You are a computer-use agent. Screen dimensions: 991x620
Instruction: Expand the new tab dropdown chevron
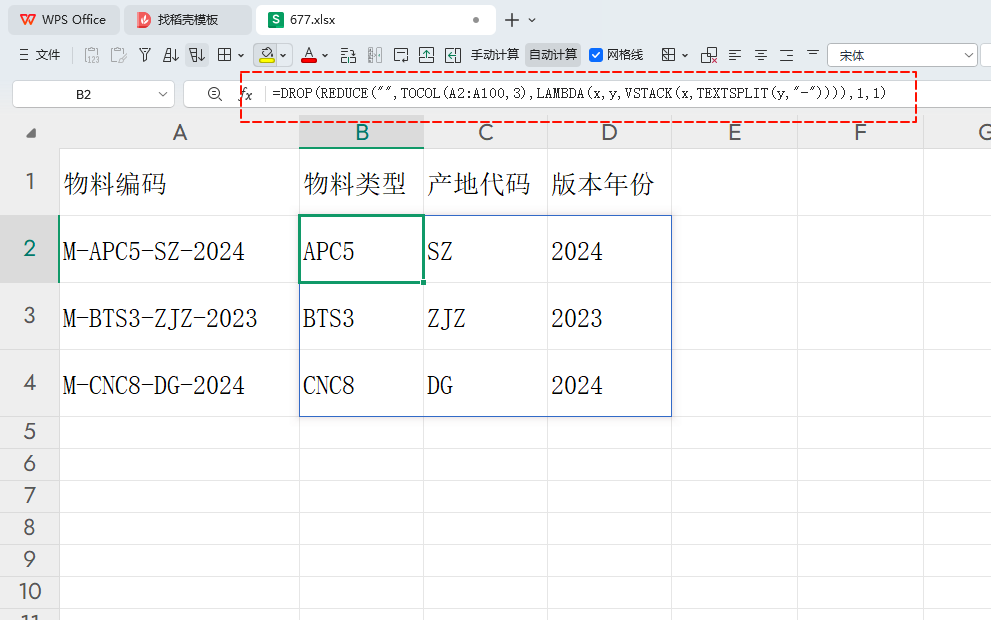532,20
